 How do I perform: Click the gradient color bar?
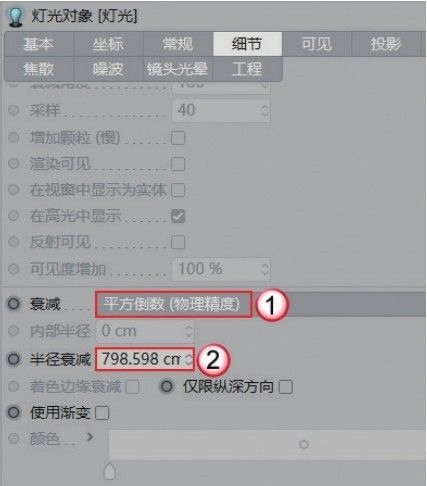[268, 445]
